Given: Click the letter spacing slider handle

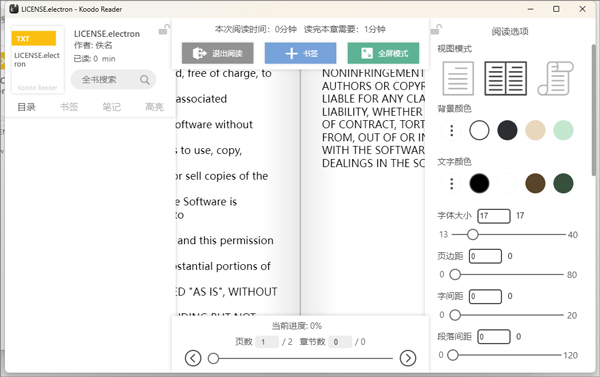Looking at the screenshot, I should pos(455,315).
